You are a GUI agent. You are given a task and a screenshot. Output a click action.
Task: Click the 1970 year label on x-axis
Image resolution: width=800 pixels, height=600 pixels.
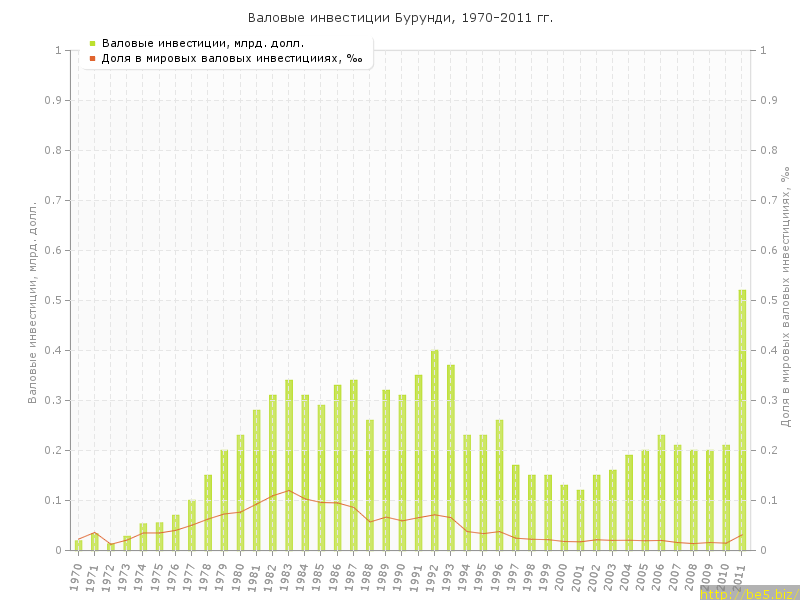(77, 576)
